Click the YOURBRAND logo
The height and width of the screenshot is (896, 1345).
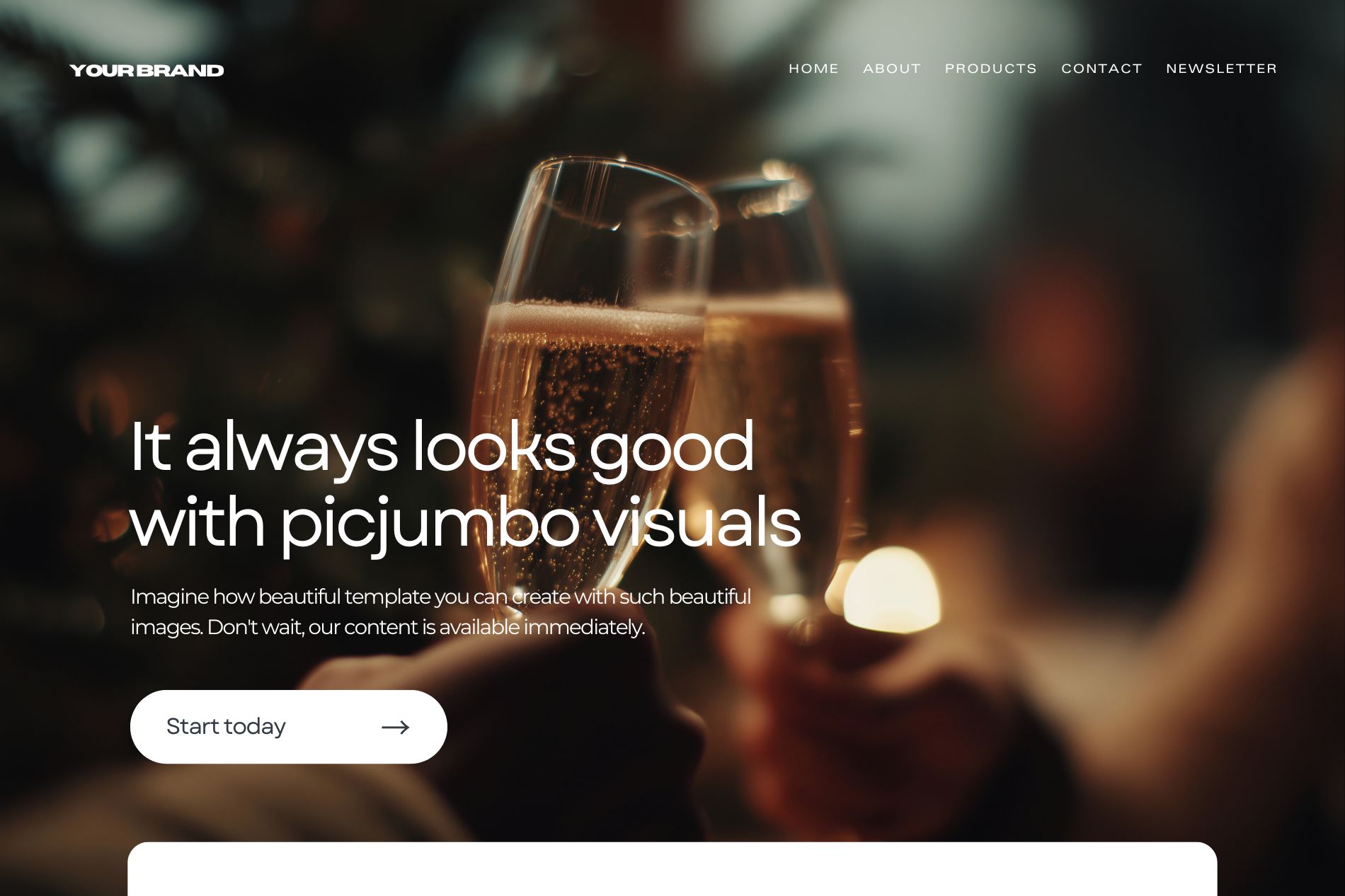147,70
